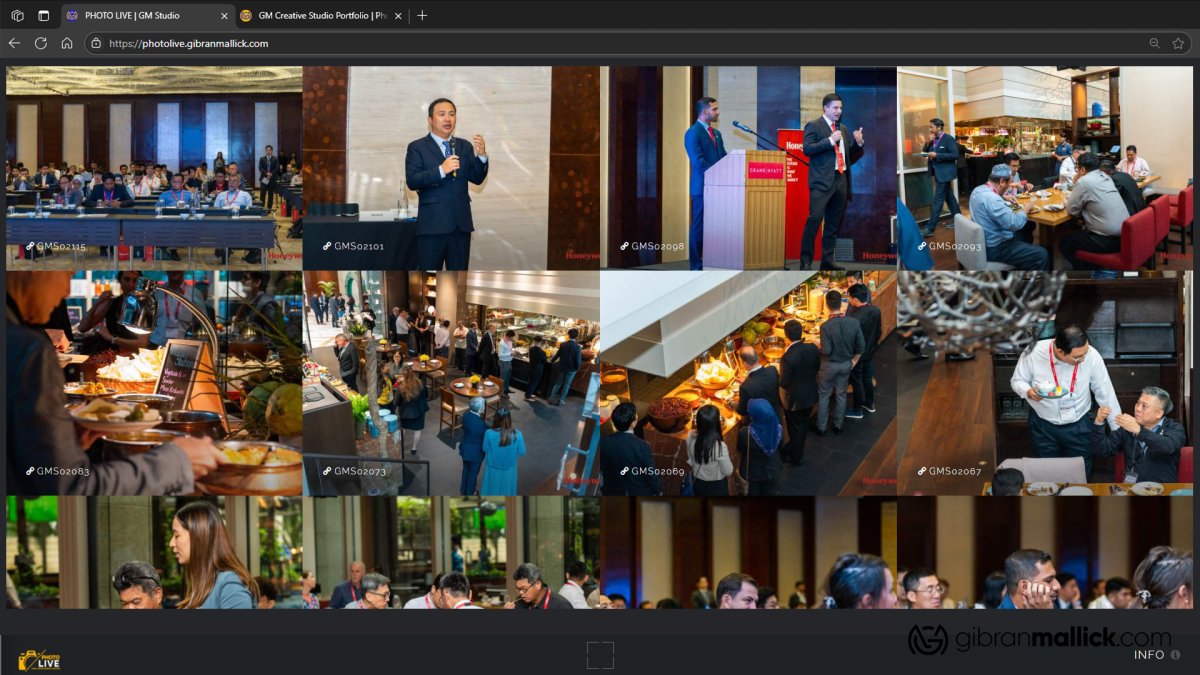
Task: Go to browser home page icon
Action: click(67, 43)
